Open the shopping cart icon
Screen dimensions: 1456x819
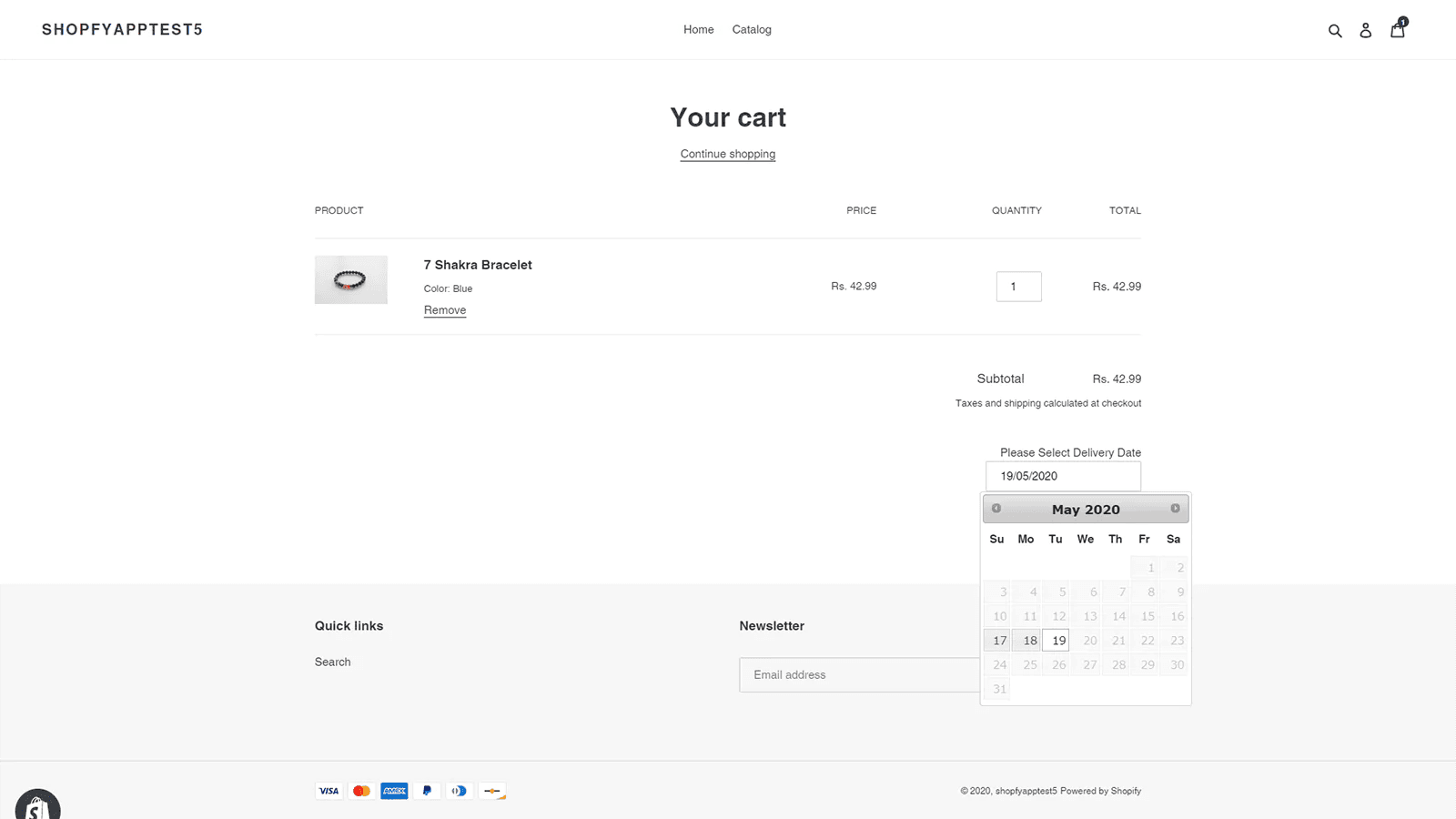[x=1398, y=30]
